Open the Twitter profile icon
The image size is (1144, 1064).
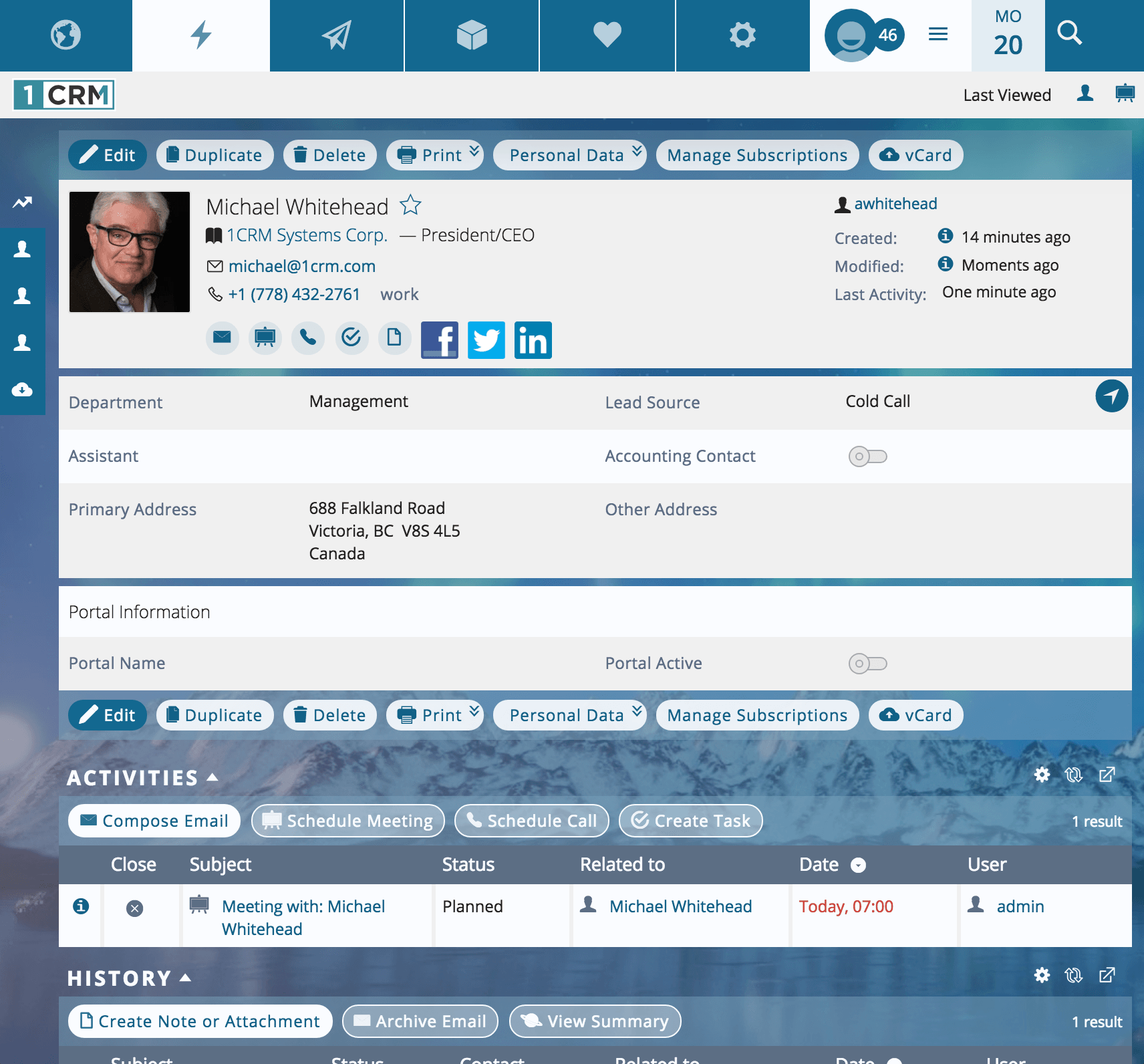tap(486, 340)
